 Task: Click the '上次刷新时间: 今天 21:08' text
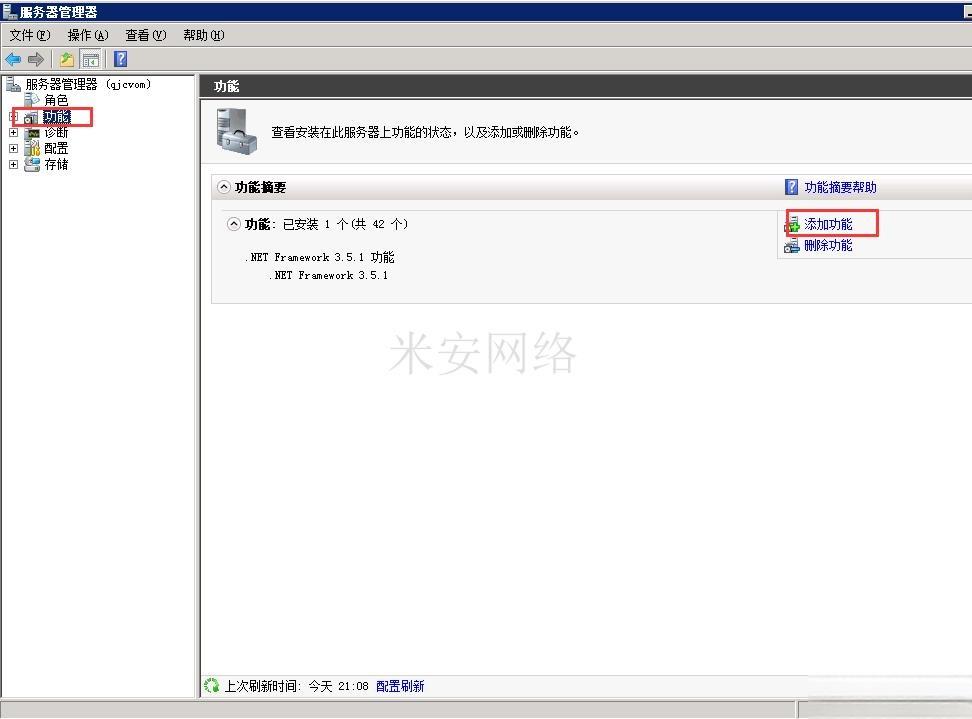(x=296, y=686)
